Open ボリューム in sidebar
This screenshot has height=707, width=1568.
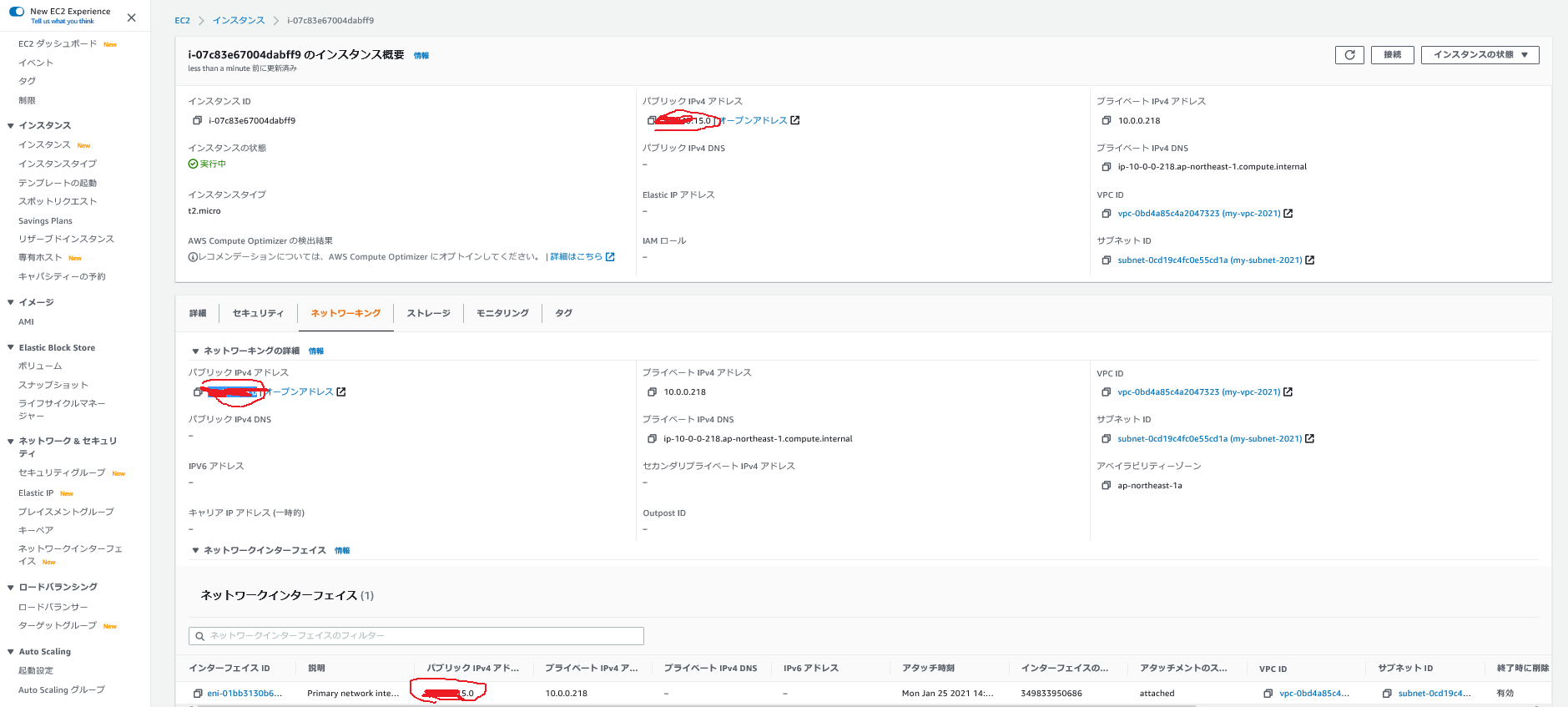coord(40,366)
